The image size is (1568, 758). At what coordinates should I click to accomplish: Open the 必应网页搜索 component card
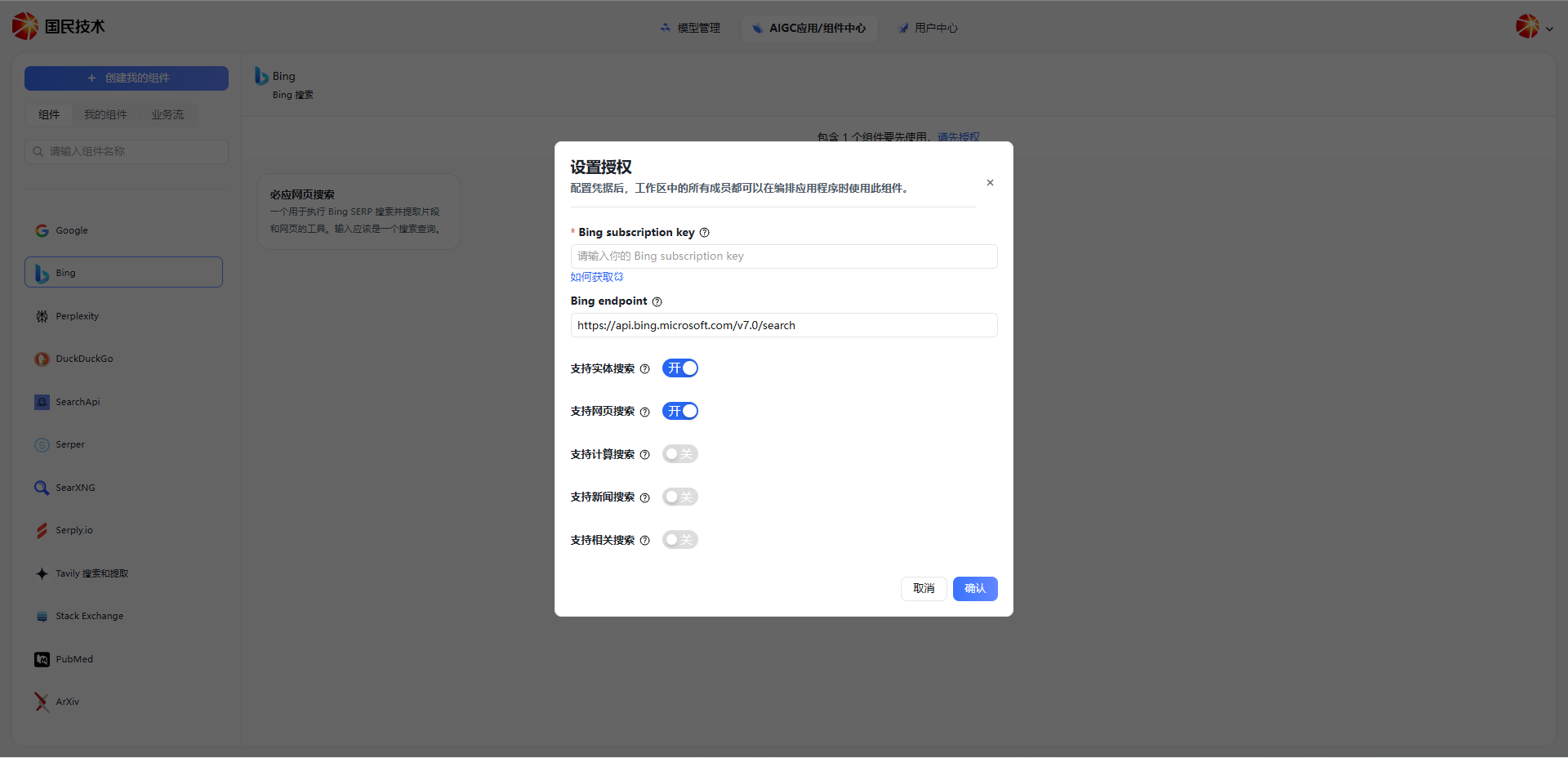359,212
